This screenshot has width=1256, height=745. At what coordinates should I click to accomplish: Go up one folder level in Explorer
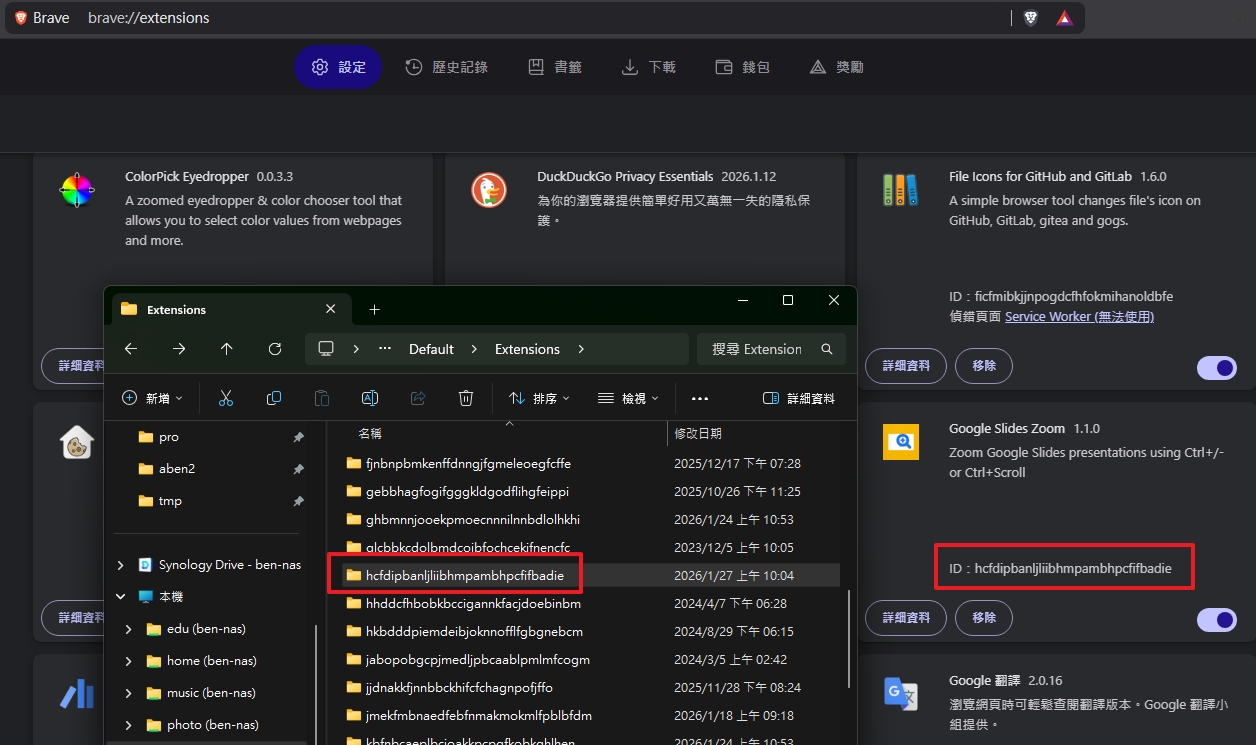click(x=227, y=349)
